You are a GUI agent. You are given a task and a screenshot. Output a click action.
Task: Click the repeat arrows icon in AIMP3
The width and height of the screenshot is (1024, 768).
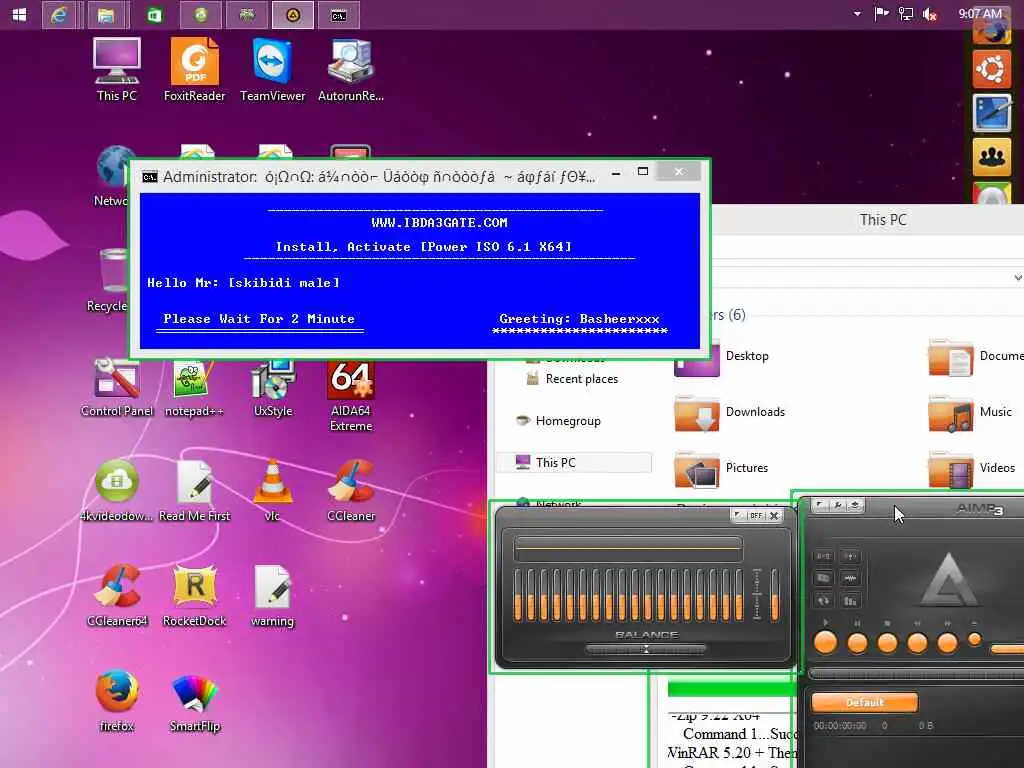[824, 601]
